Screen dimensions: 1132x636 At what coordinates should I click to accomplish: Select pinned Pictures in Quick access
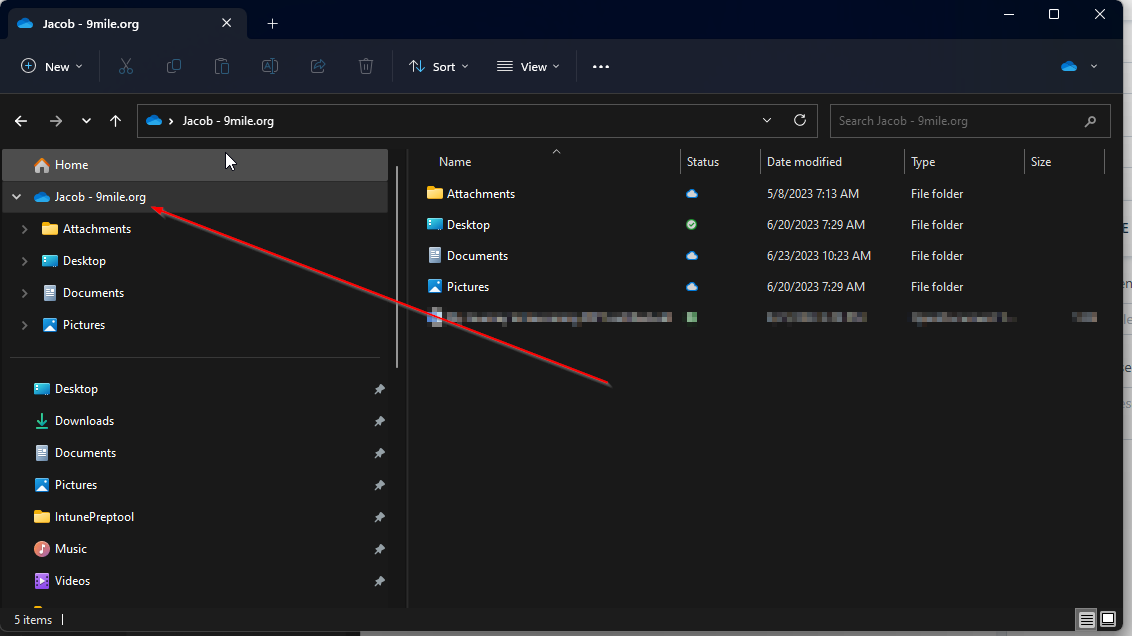click(x=76, y=485)
